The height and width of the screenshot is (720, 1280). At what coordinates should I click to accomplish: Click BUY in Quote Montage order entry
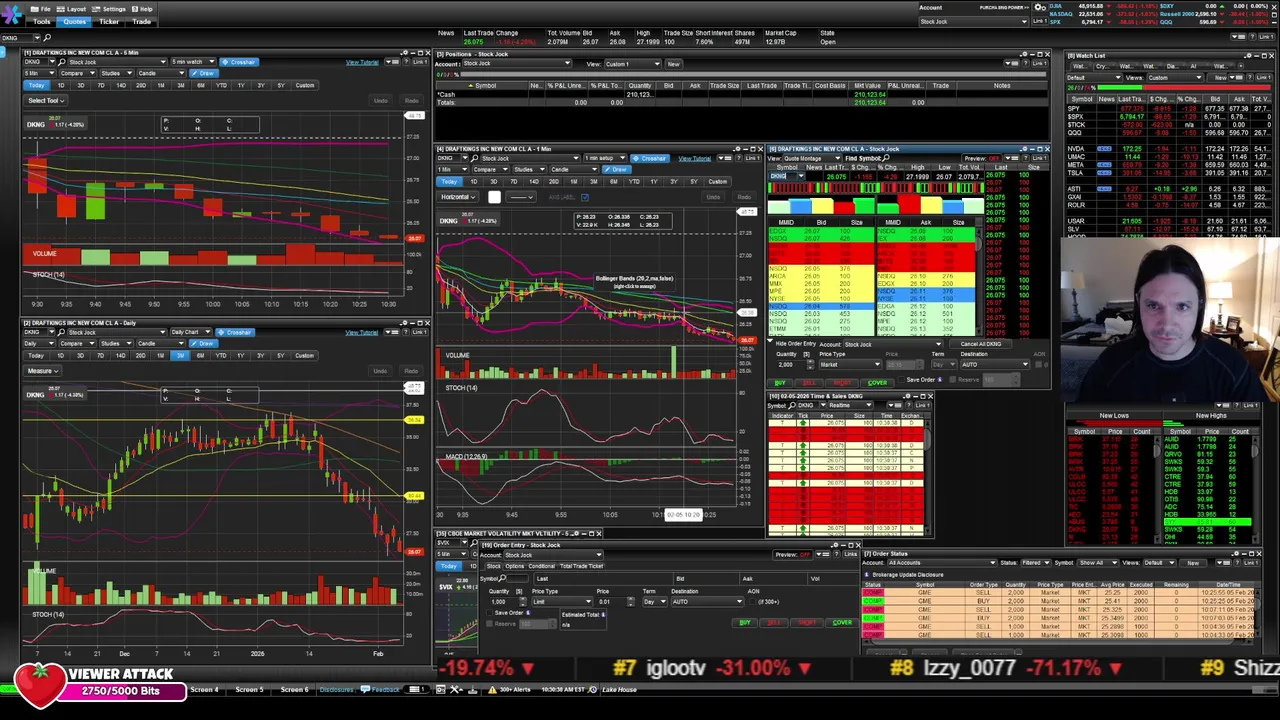point(780,383)
